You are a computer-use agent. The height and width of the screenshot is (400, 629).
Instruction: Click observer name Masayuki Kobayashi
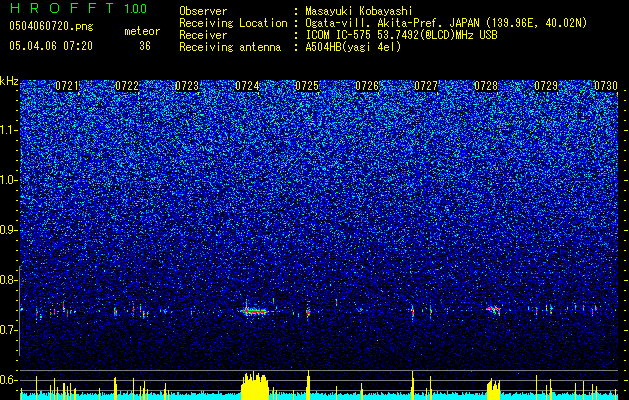(x=359, y=11)
